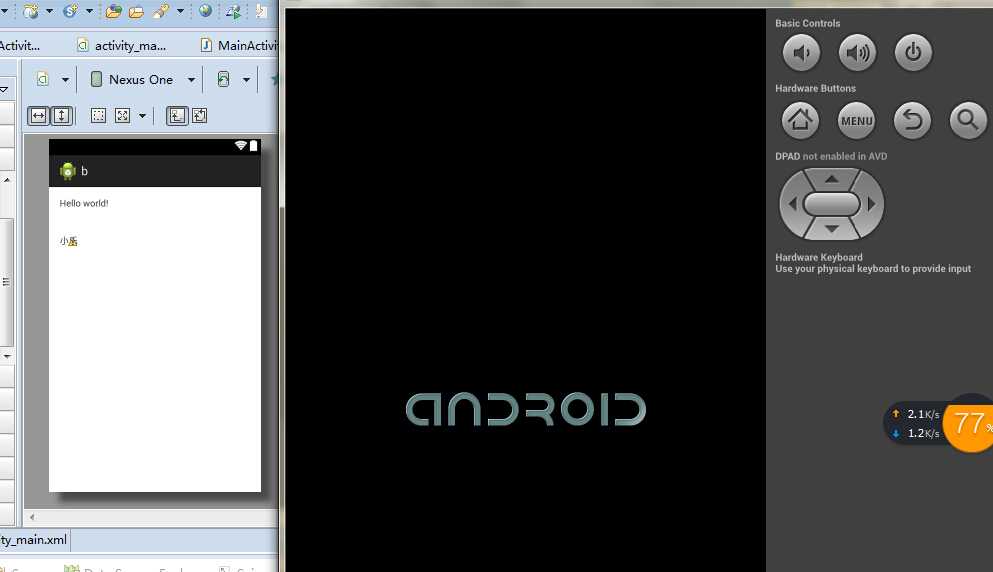
Task: Click horizontal scrollbar left arrow under canvas
Action: point(32,517)
